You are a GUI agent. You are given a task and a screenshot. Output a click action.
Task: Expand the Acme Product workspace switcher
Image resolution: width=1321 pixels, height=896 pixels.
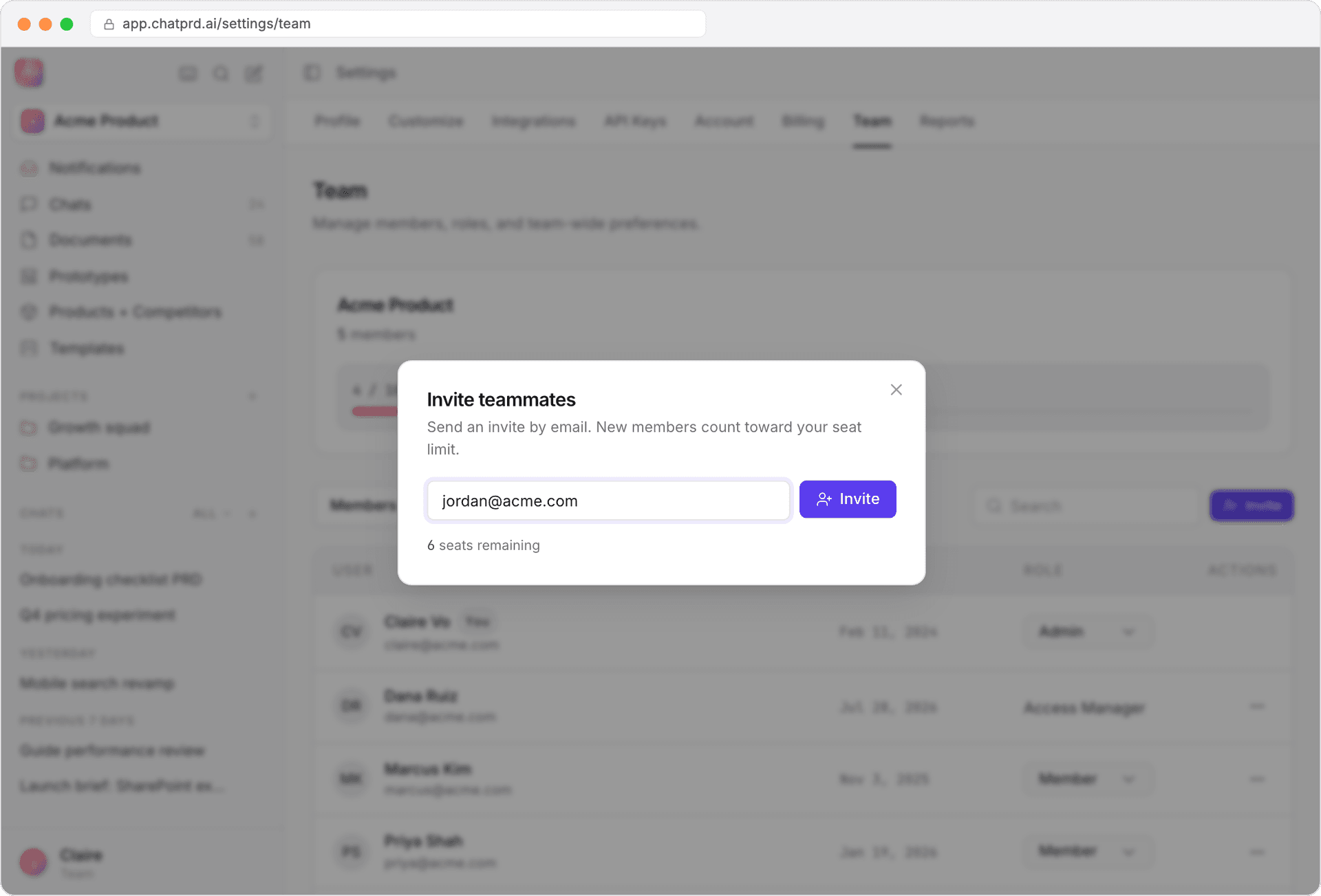143,121
